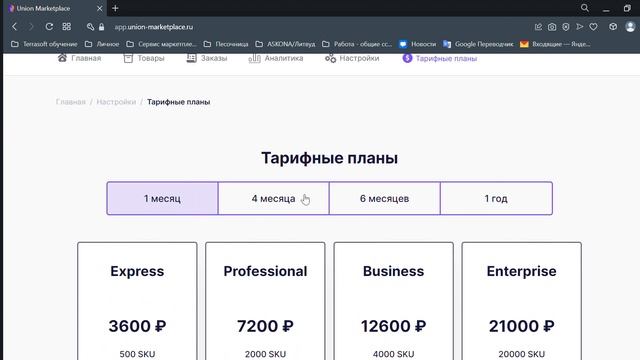Select the 1 месяц billing period
640x360 pixels.
(162, 198)
